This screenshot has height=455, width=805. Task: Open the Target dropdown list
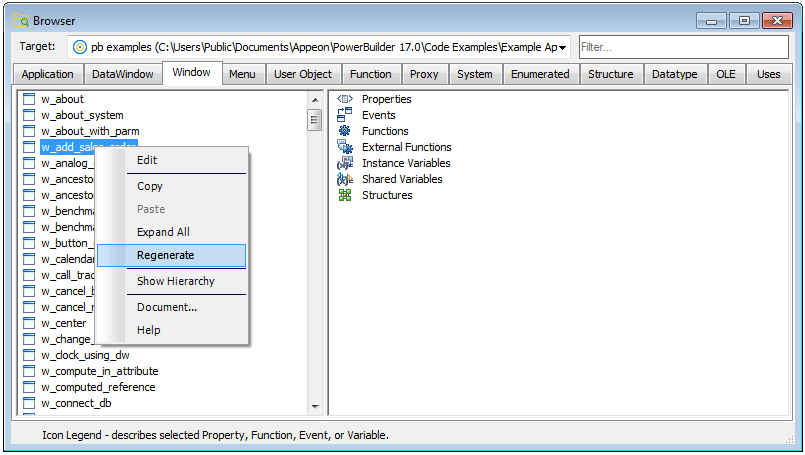coord(563,48)
